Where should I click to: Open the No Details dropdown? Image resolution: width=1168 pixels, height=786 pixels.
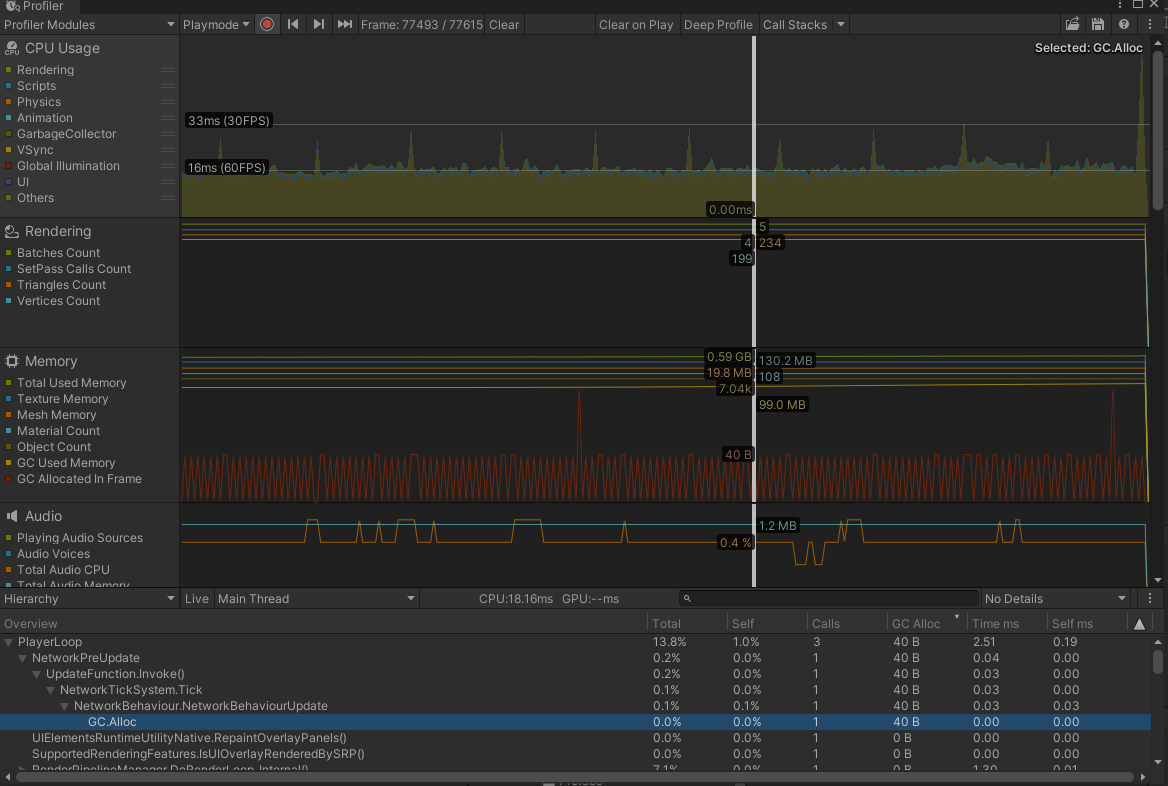[x=1055, y=598]
